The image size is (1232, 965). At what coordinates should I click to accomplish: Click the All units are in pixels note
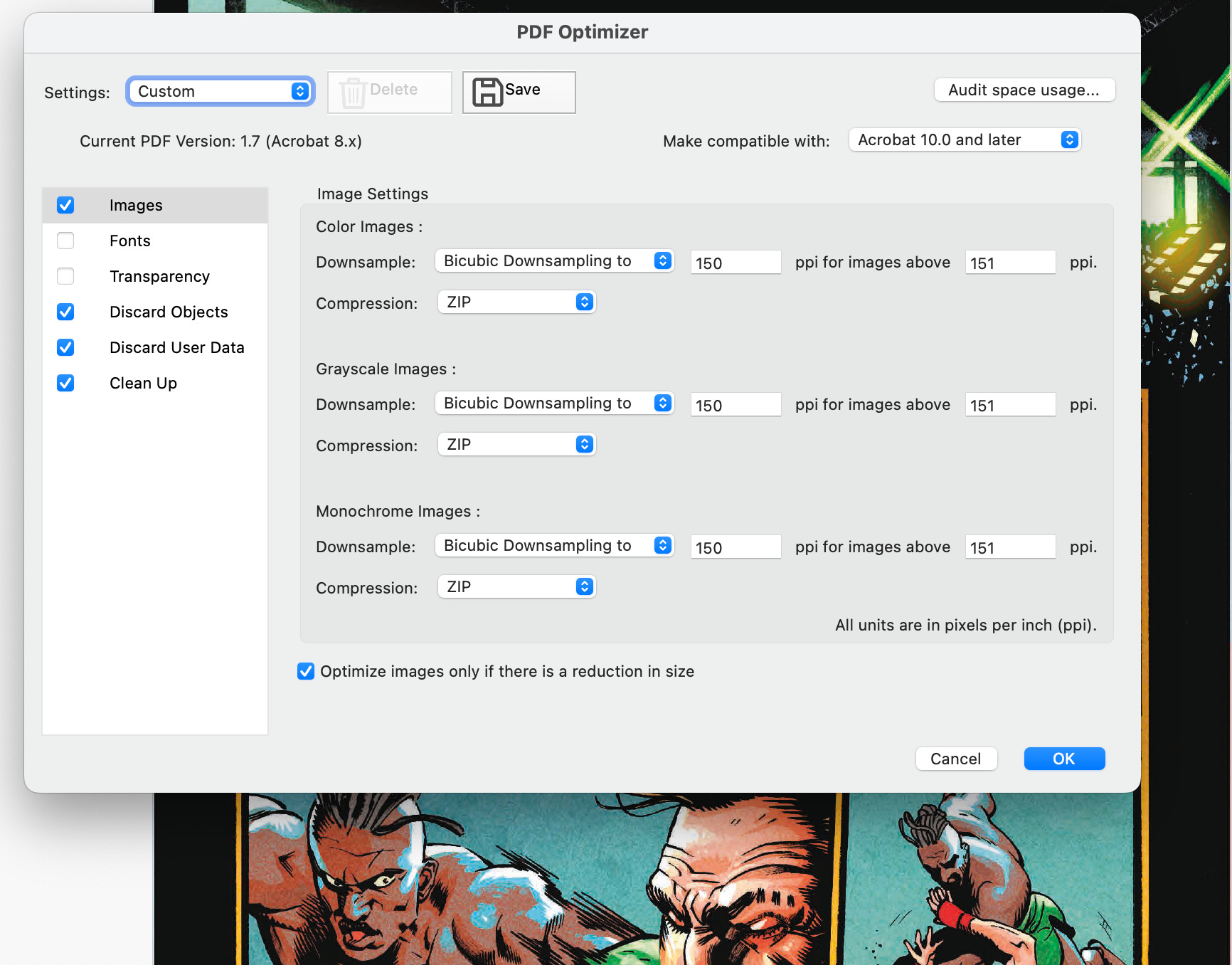(x=966, y=625)
